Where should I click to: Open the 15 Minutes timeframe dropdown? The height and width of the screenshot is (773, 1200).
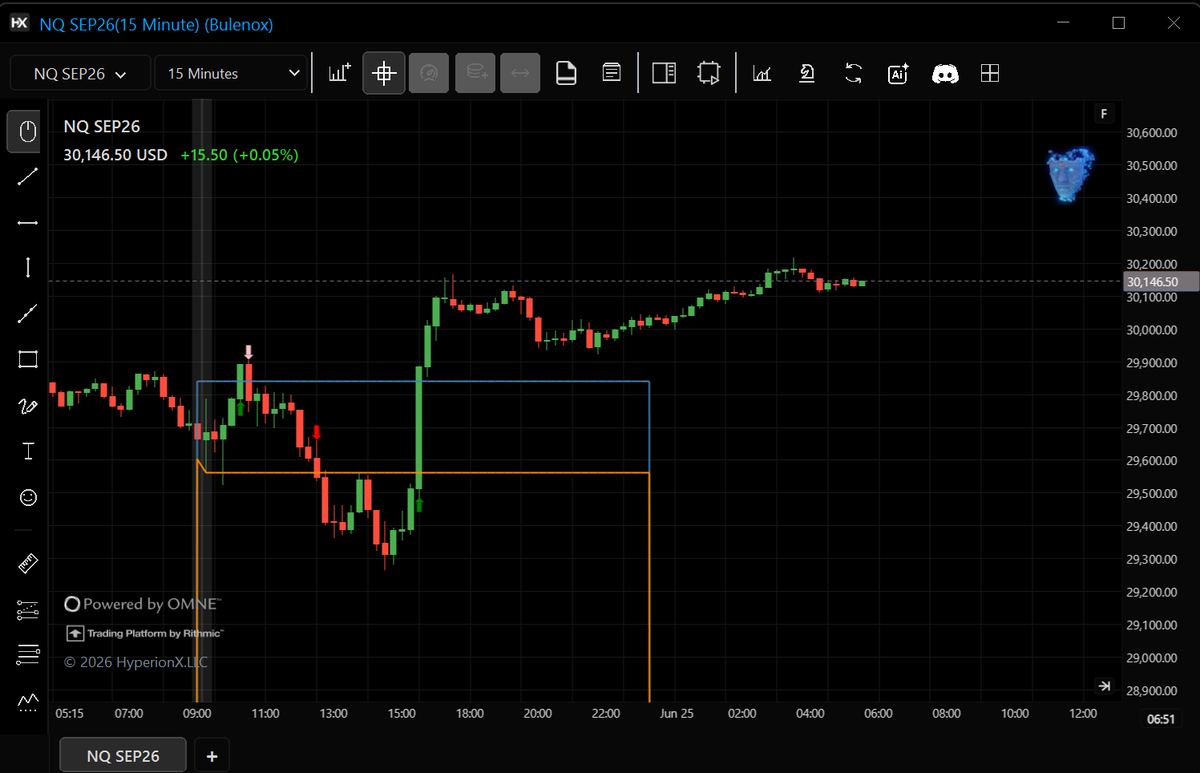(231, 73)
